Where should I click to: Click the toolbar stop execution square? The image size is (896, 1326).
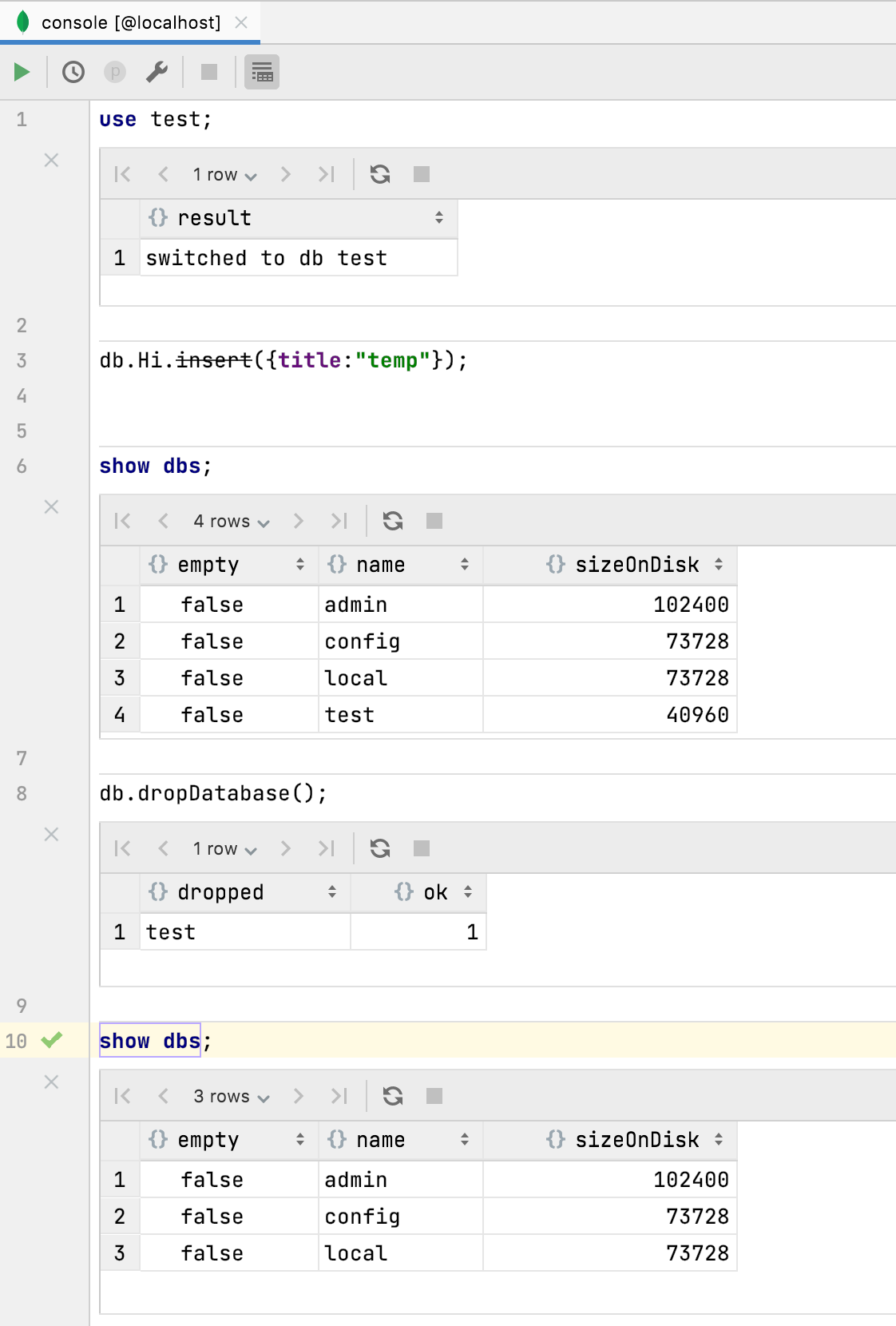pyautogui.click(x=209, y=72)
